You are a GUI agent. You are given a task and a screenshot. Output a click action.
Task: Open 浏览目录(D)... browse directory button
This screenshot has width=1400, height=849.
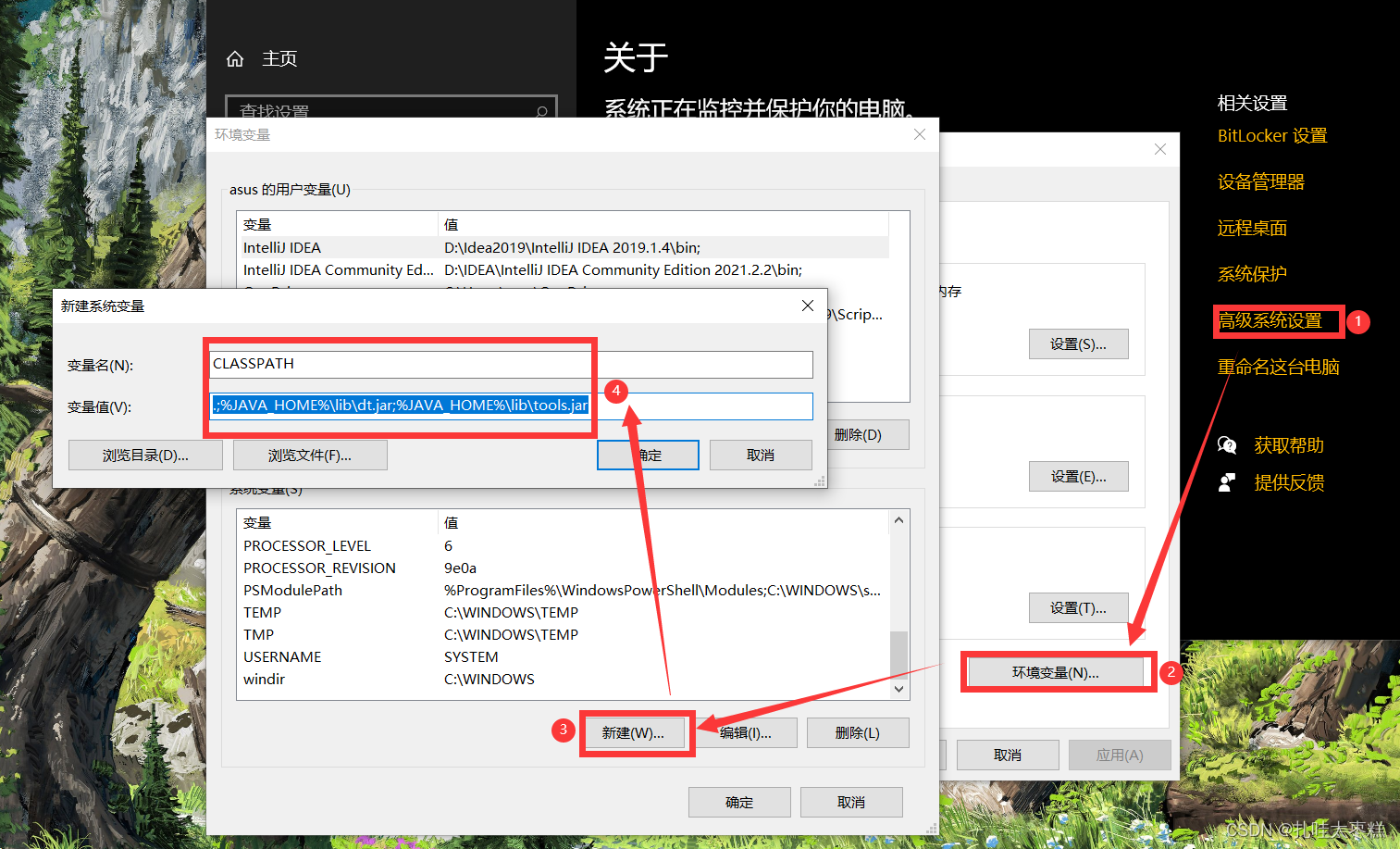[x=145, y=455]
